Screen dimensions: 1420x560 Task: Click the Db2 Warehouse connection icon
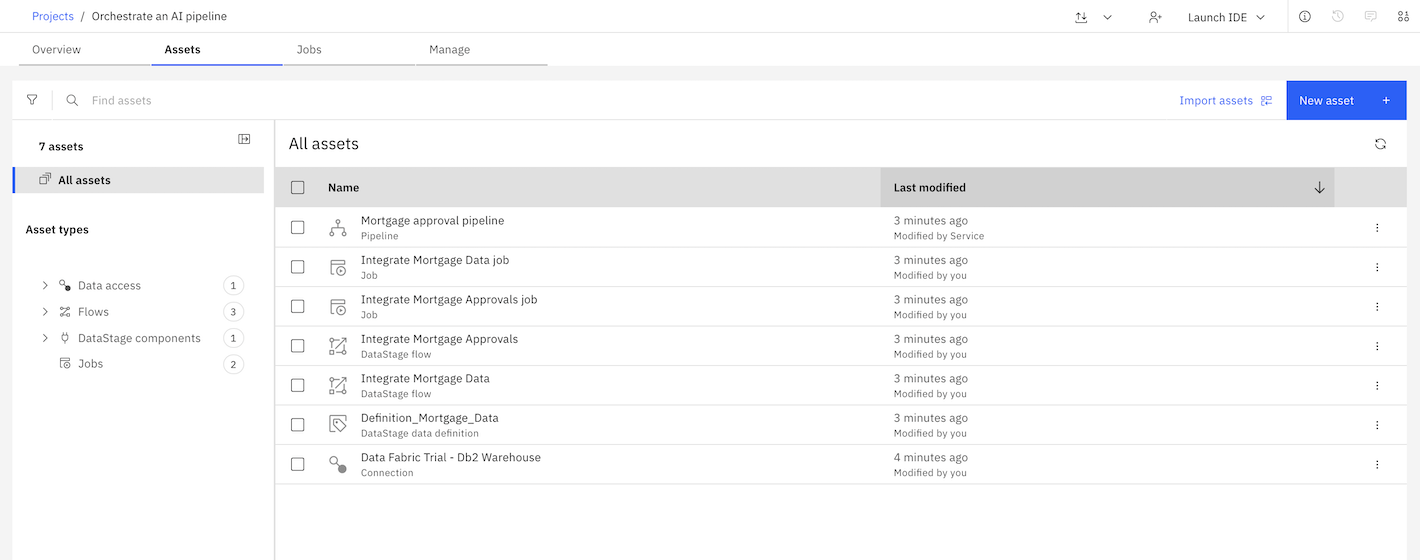[338, 464]
